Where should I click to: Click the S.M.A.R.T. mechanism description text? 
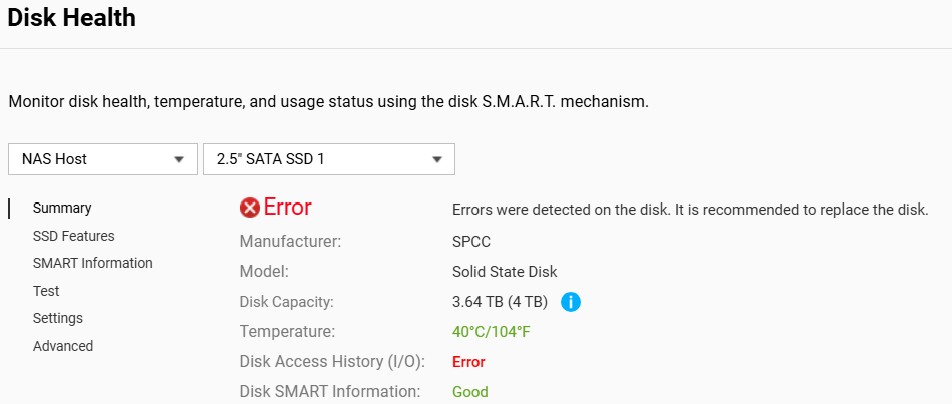328,102
